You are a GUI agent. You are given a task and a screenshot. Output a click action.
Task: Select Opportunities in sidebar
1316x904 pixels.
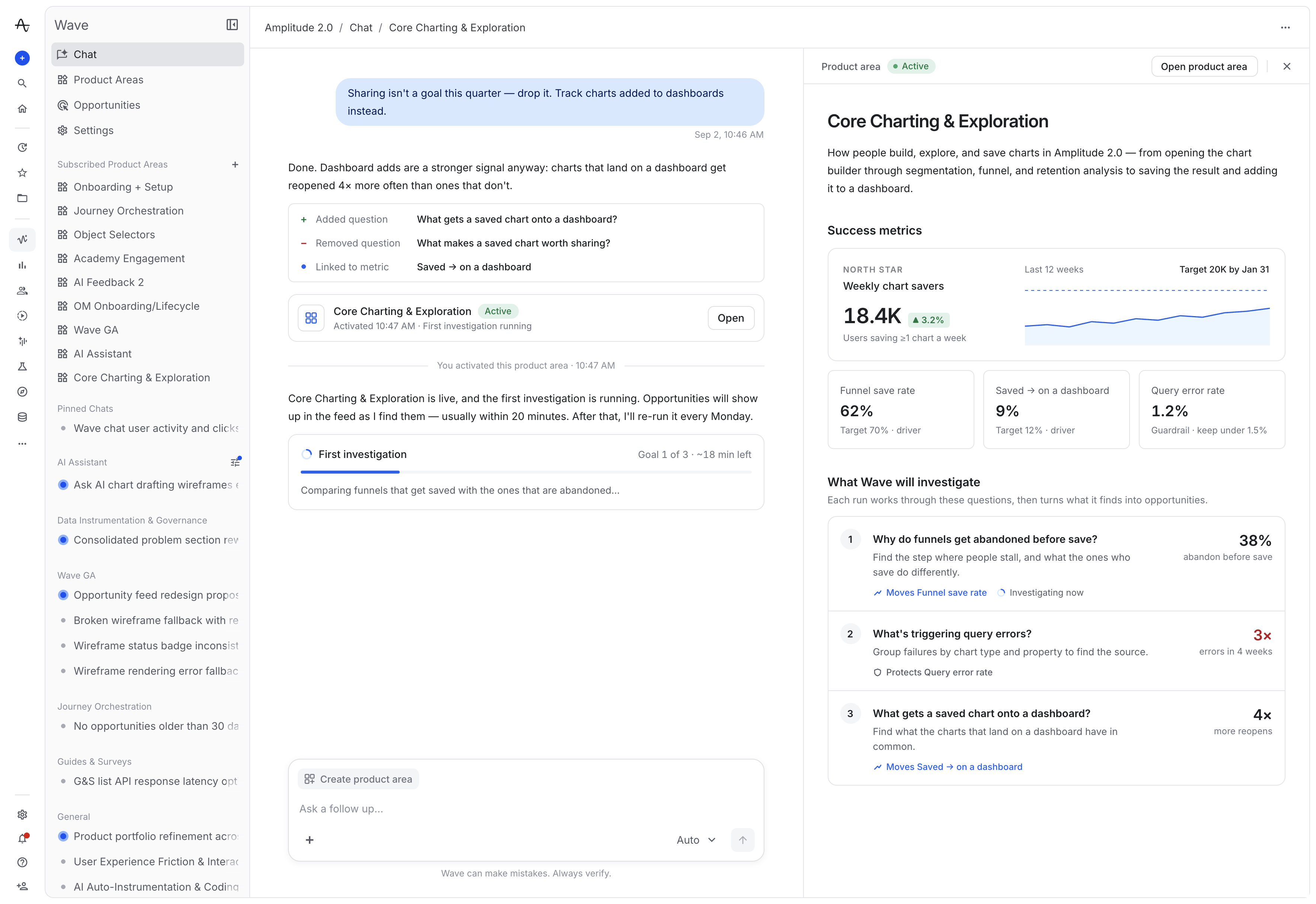coord(147,105)
